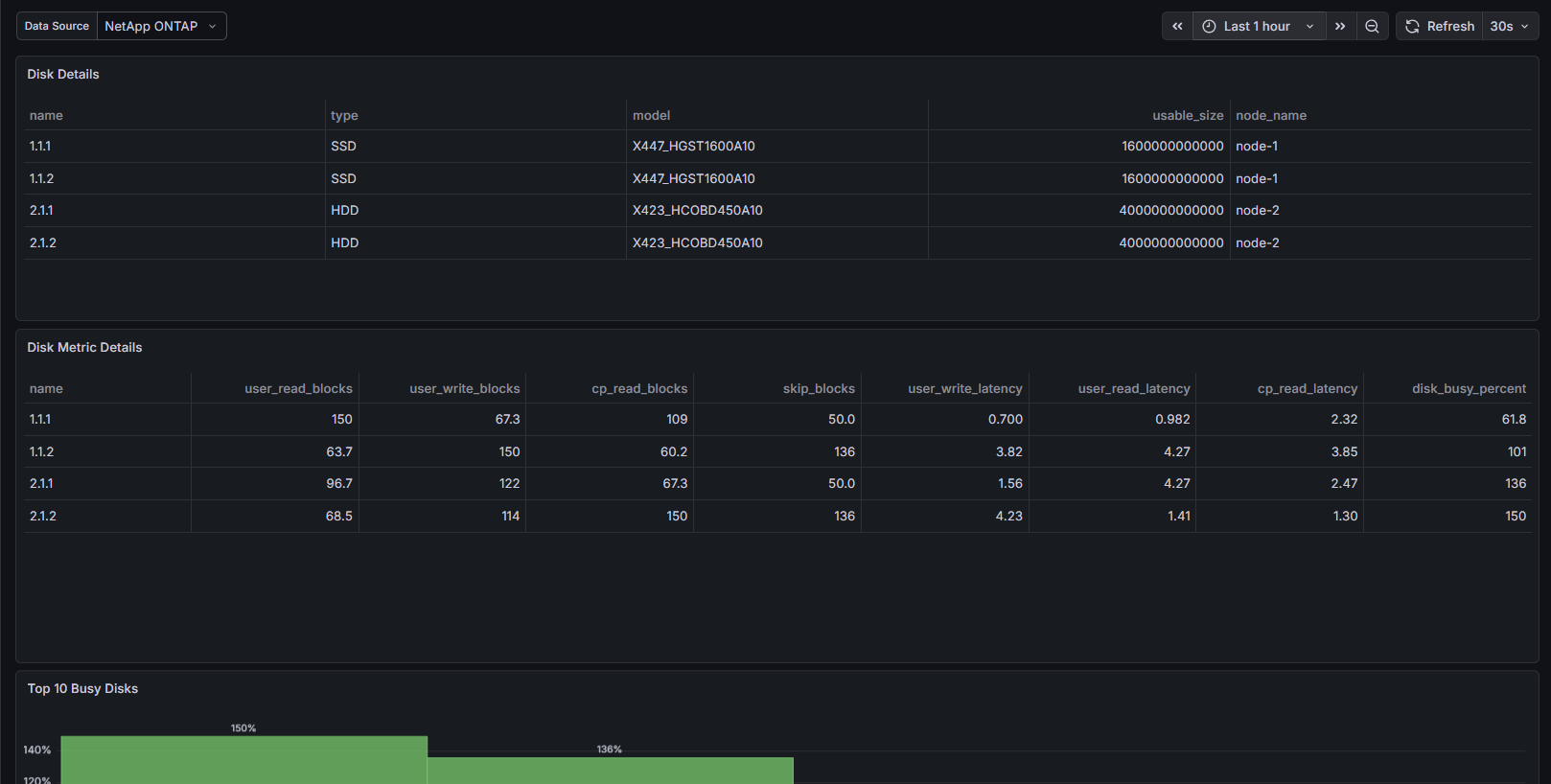Shift time range forward arrows
Screen dimensions: 1551x784
[x=1340, y=26]
